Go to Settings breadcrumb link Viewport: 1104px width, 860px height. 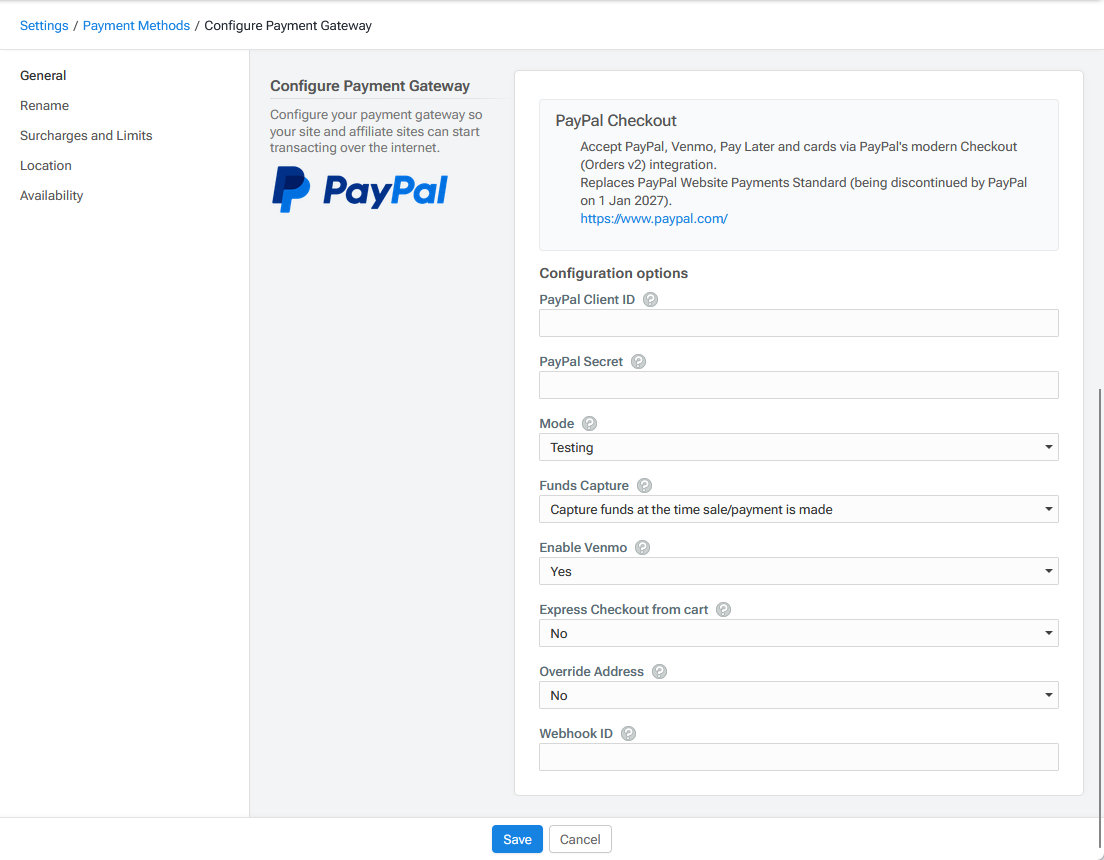click(x=44, y=25)
